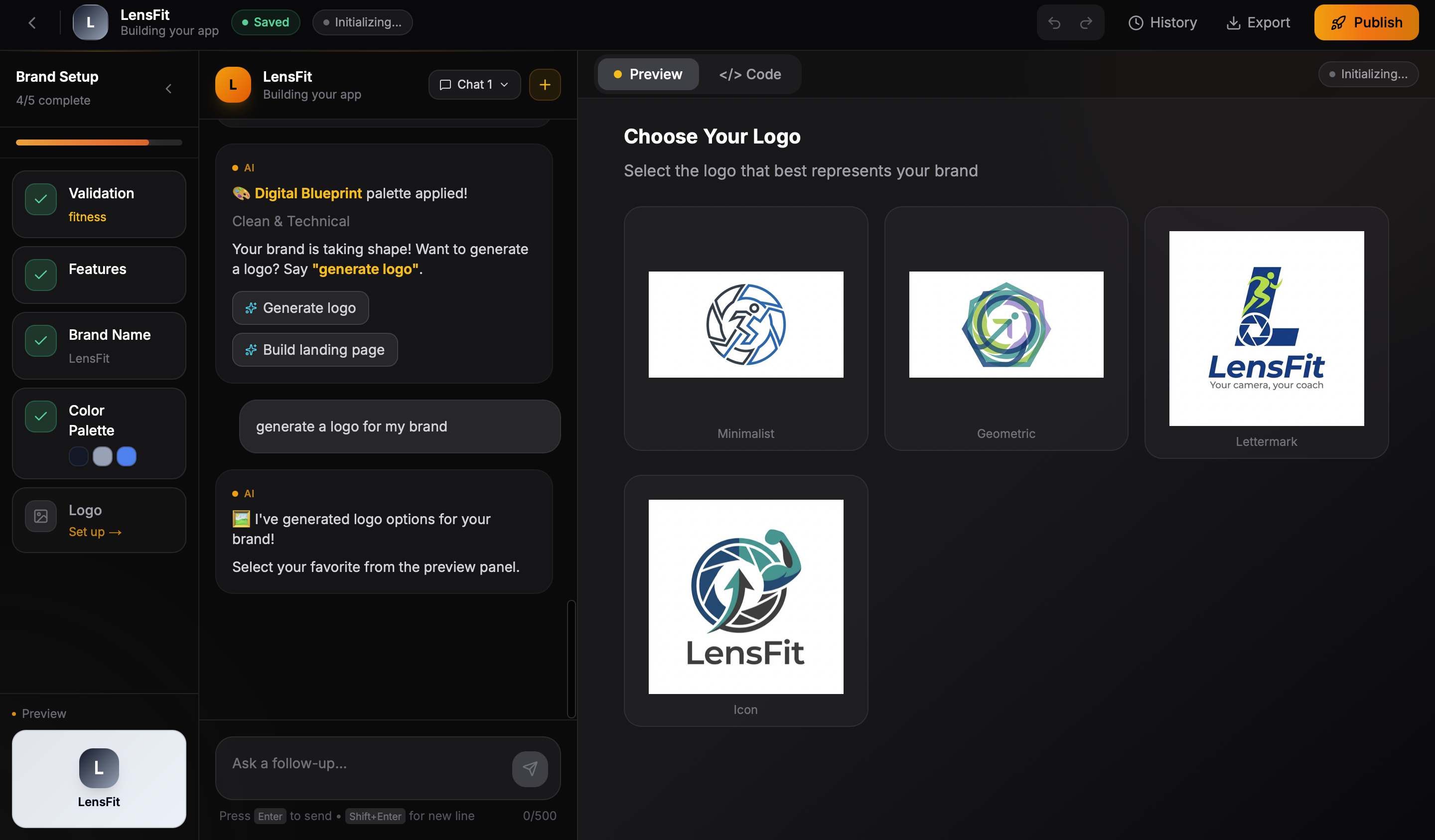Open History with the clock icon
The height and width of the screenshot is (840, 1435).
[1136, 23]
